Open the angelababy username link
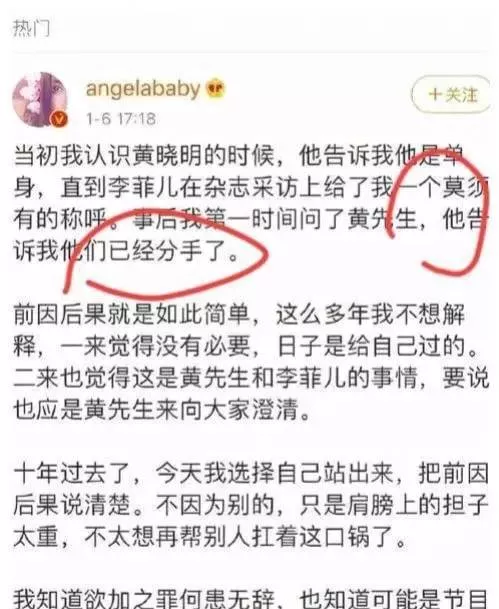Image resolution: width=499 pixels, height=609 pixels. (x=143, y=89)
